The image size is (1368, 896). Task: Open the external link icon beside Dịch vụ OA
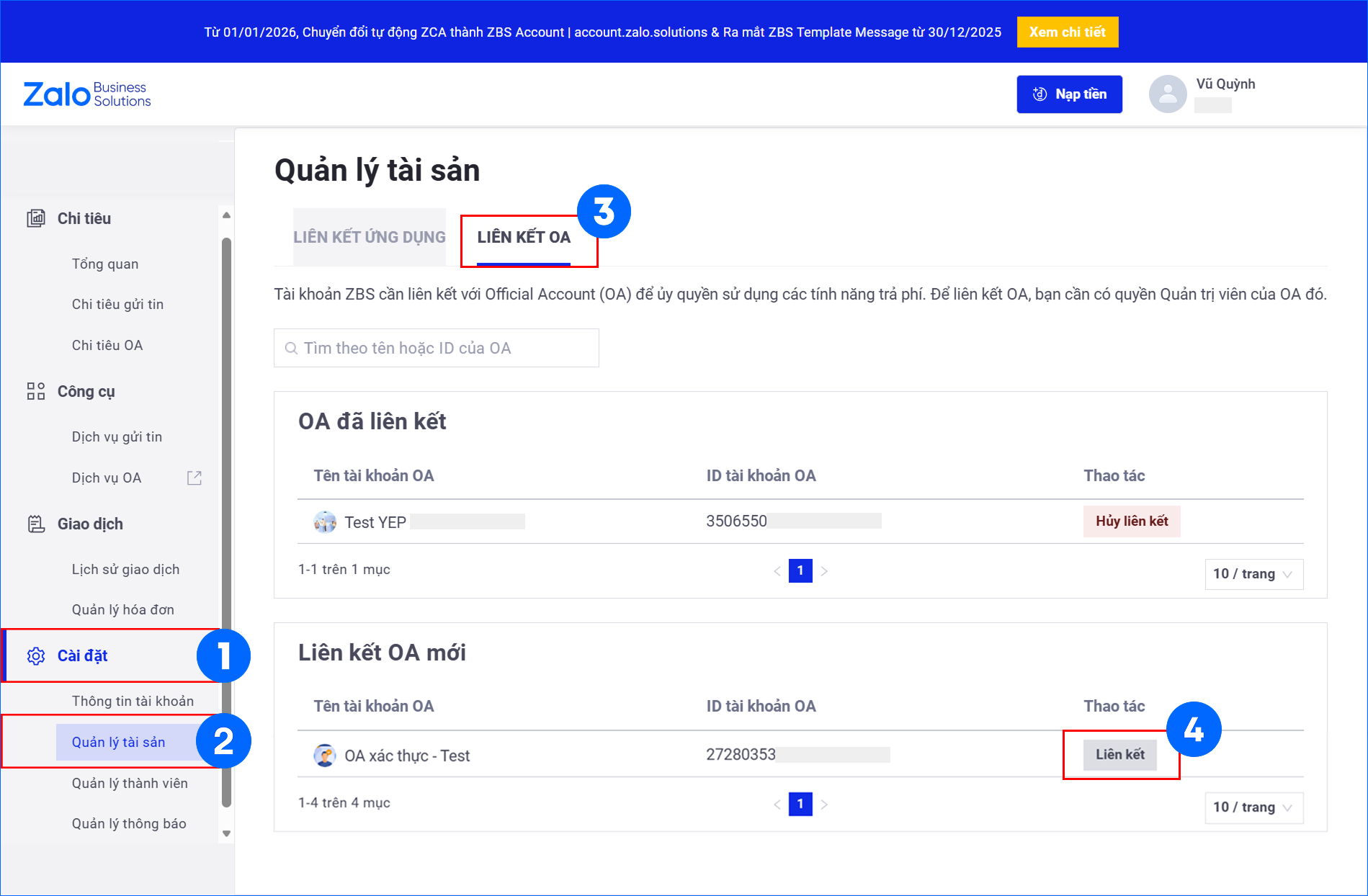195,478
